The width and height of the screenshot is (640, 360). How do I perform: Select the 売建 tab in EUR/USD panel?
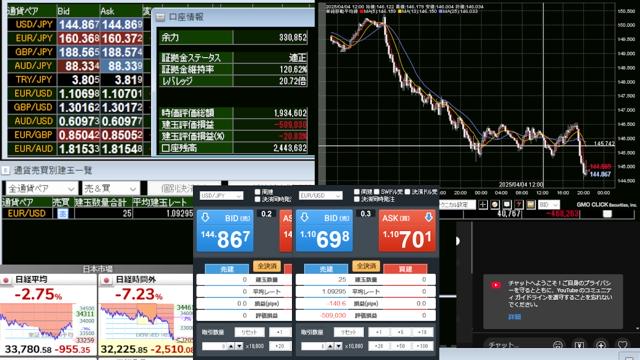326,269
